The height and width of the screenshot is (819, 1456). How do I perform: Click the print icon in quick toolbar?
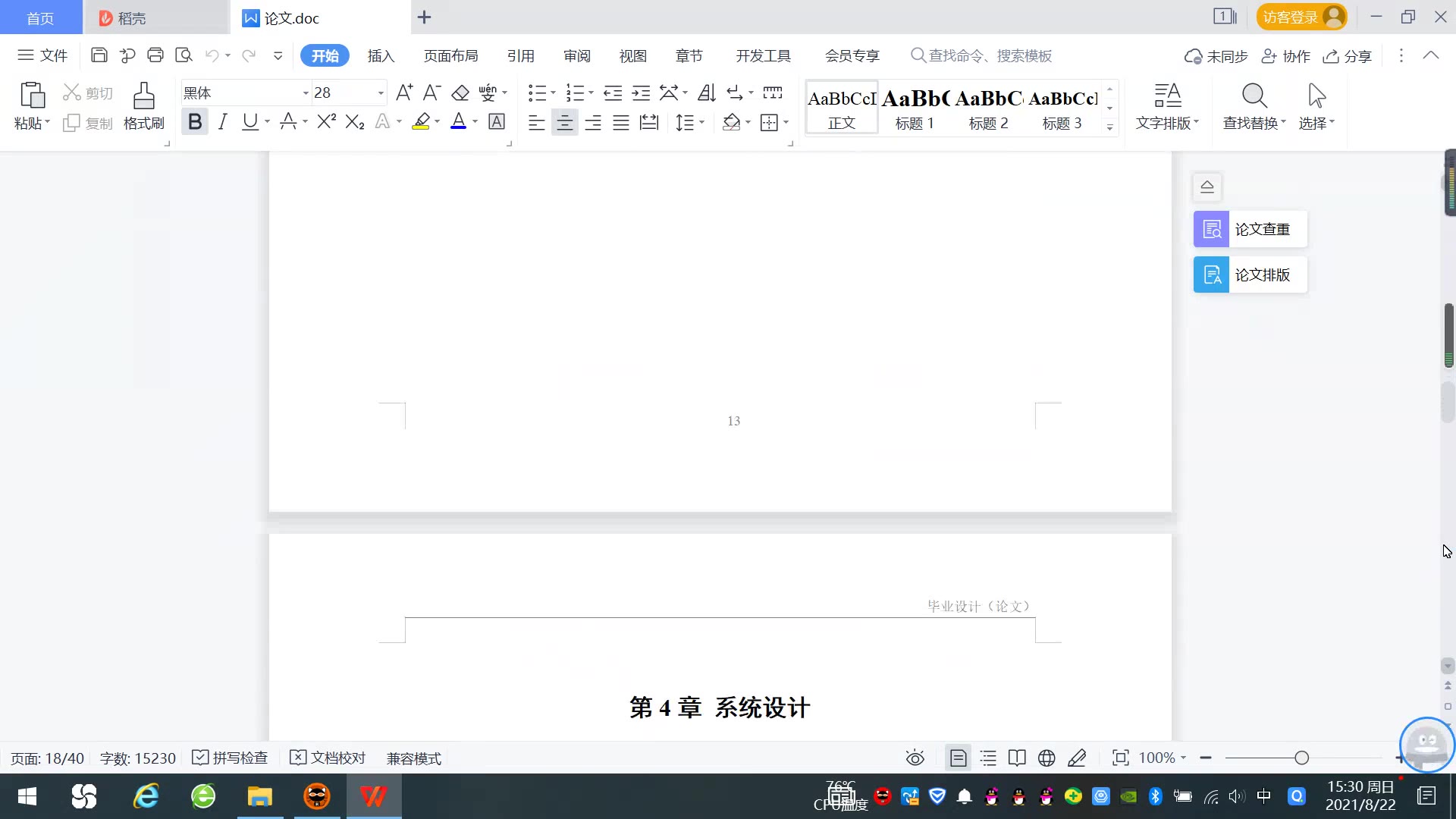[155, 55]
